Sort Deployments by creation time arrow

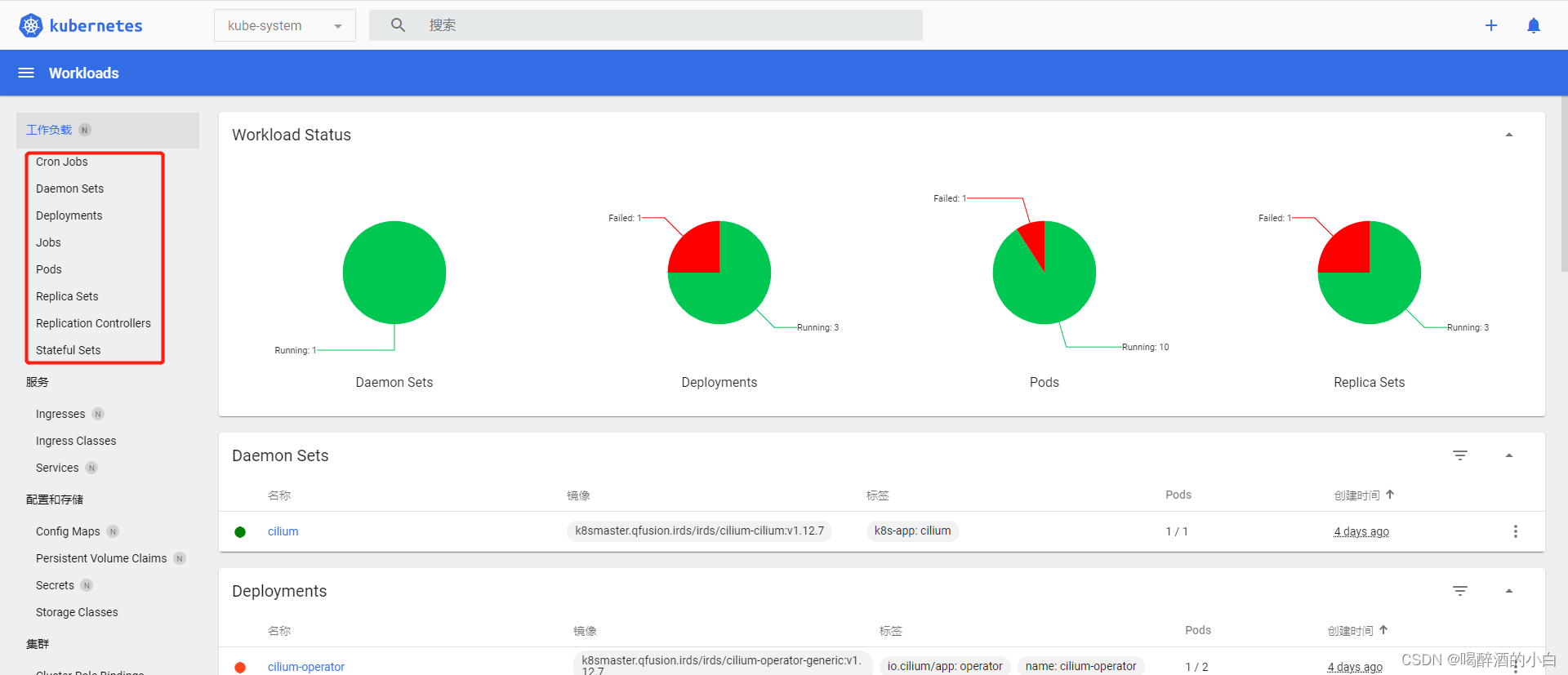click(1383, 630)
